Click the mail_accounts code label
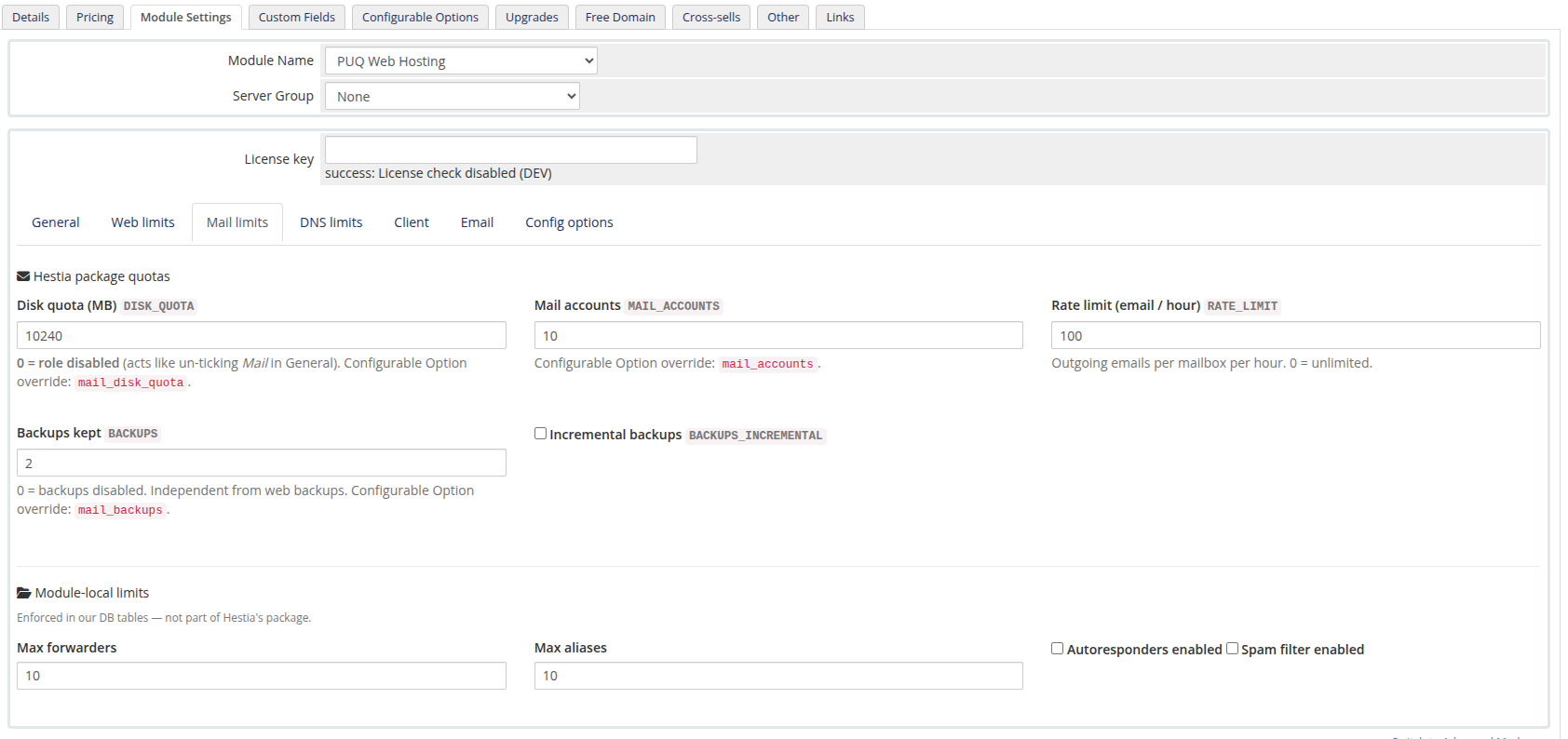 [768, 364]
